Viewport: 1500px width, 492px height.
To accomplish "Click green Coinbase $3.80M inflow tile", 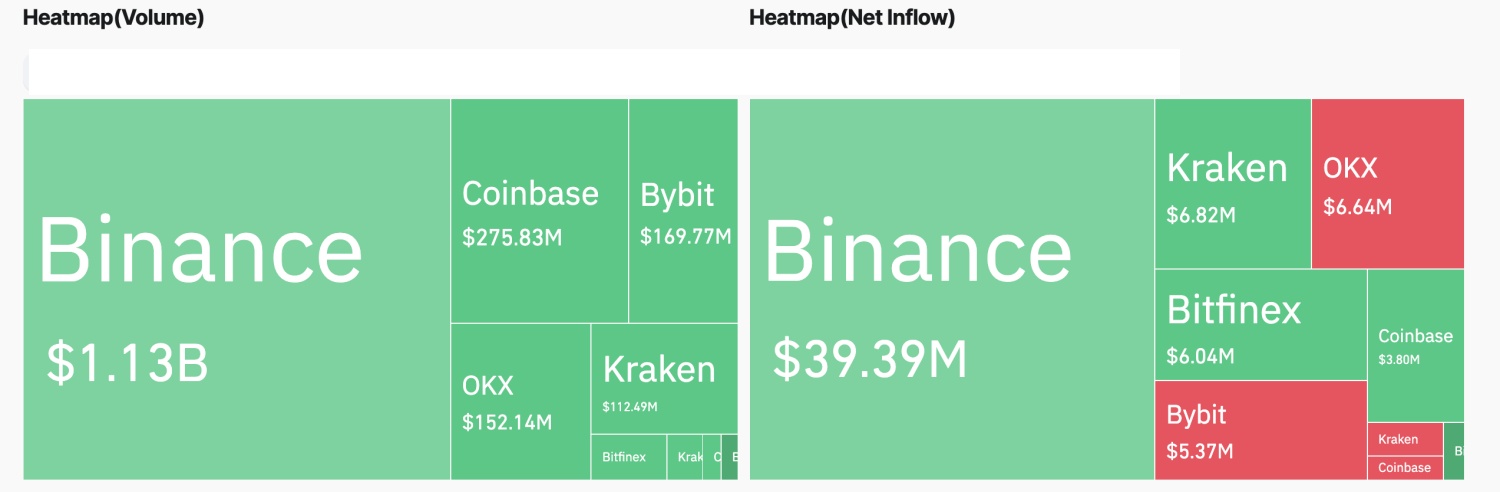I will point(1416,346).
